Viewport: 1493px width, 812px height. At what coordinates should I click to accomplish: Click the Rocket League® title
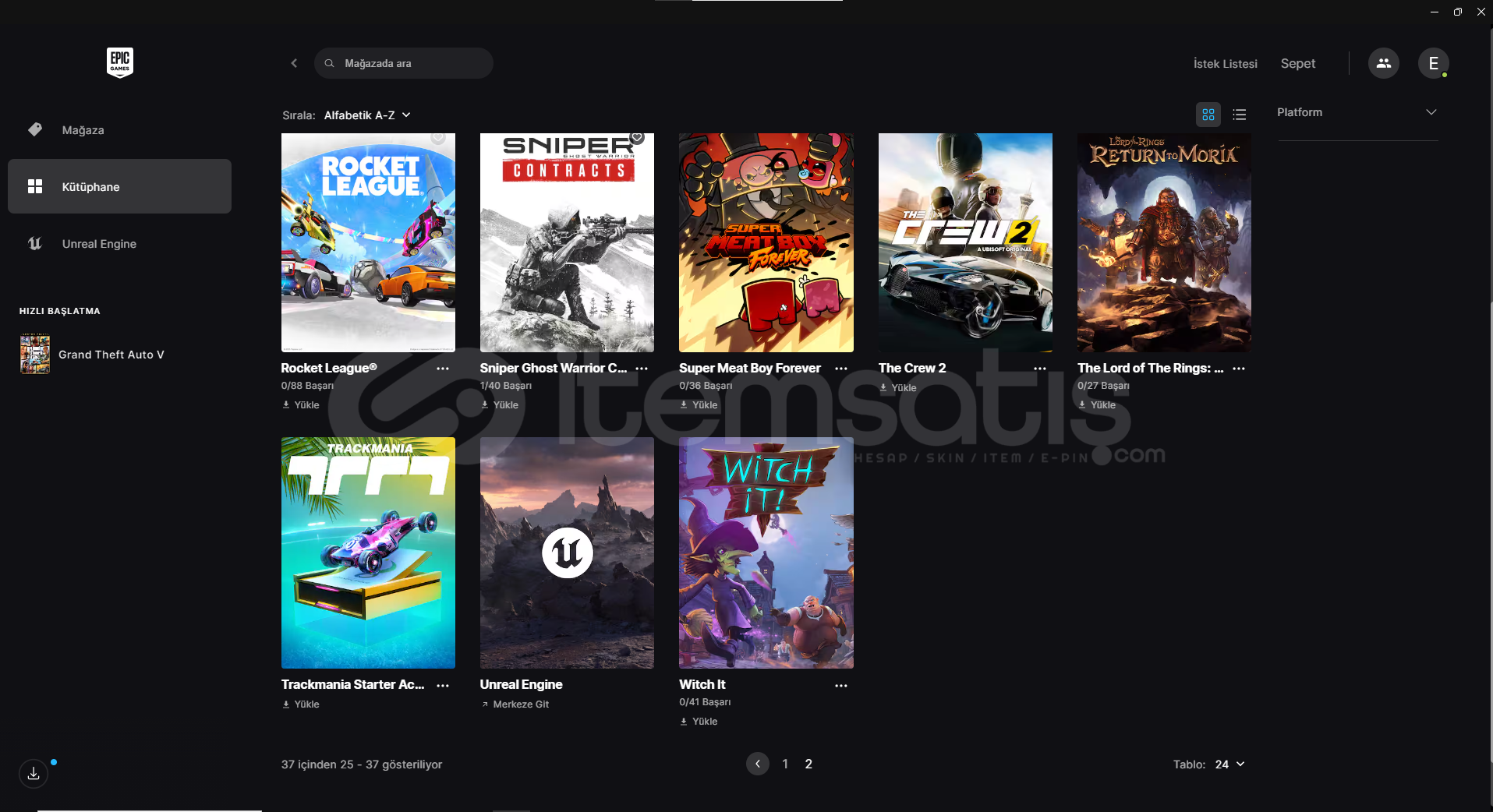329,368
